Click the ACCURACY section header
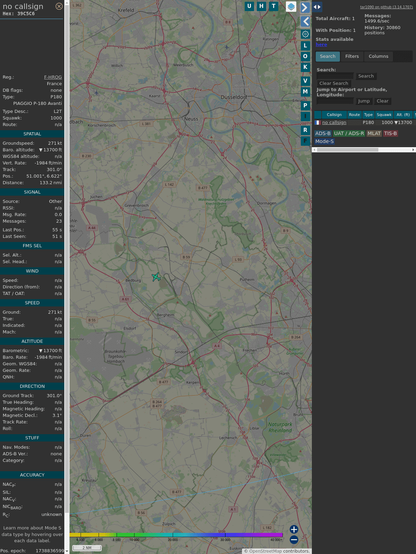Viewport: 416px width, 554px height. point(32,475)
